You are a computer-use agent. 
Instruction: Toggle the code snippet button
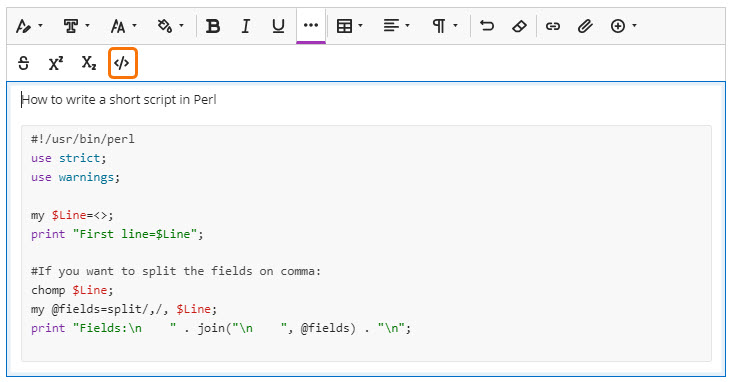click(123, 63)
